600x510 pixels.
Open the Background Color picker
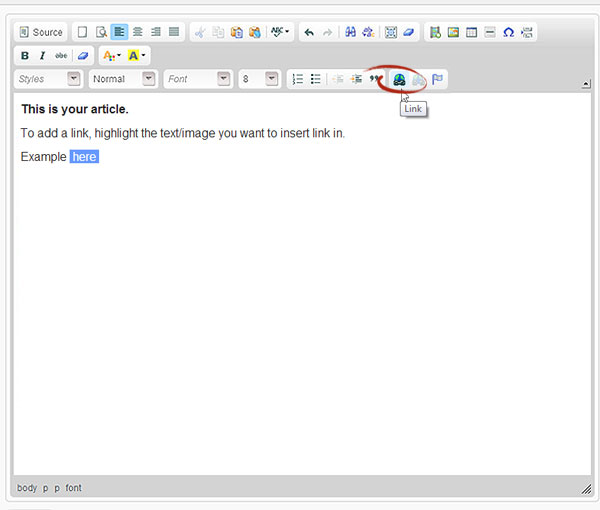click(x=137, y=56)
